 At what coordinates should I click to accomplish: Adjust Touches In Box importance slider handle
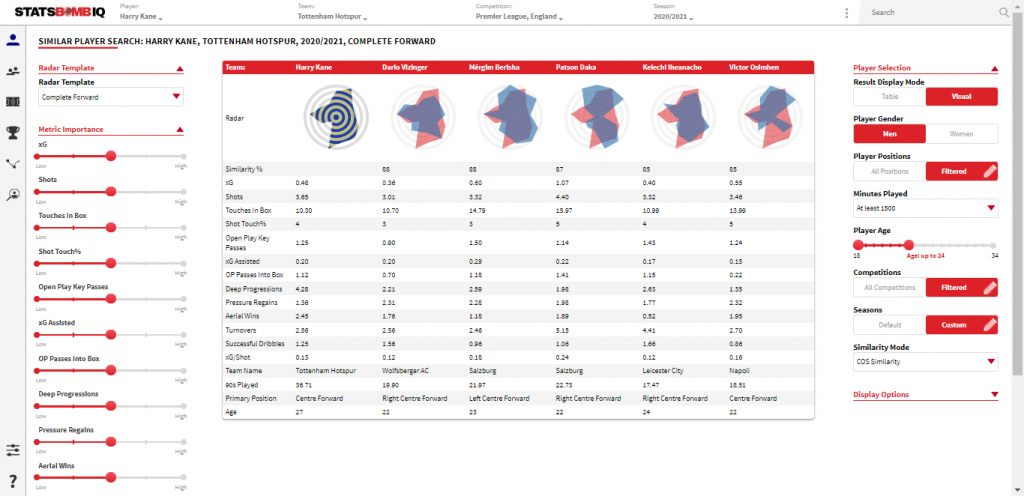[x=110, y=228]
